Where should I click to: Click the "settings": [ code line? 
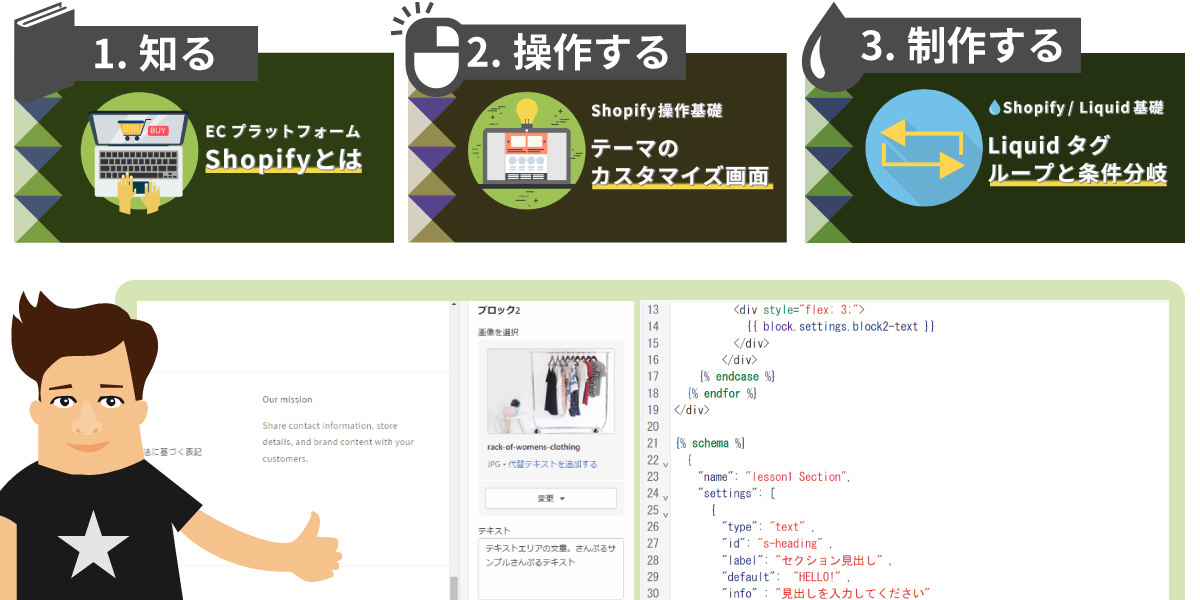click(x=737, y=493)
